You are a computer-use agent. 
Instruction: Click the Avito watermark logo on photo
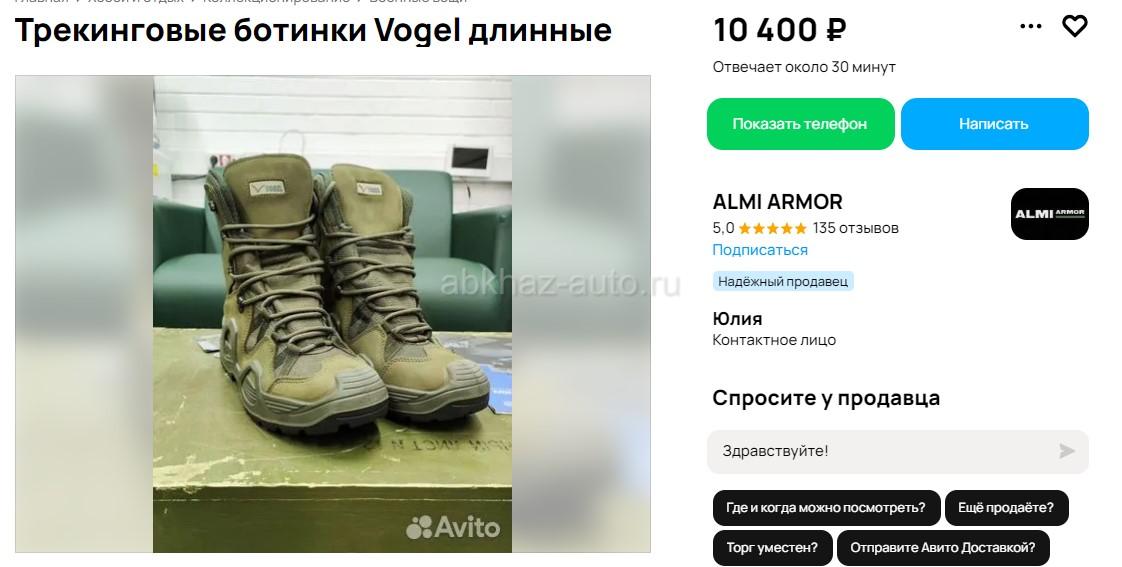pos(453,528)
